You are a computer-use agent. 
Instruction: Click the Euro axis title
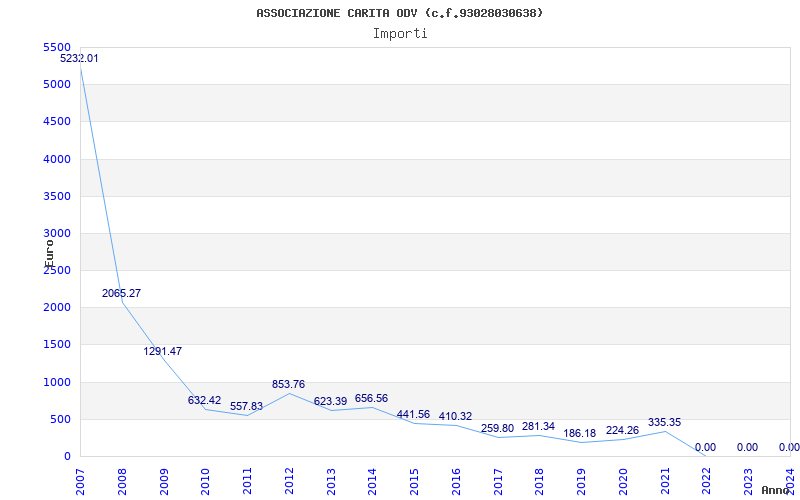(49, 254)
